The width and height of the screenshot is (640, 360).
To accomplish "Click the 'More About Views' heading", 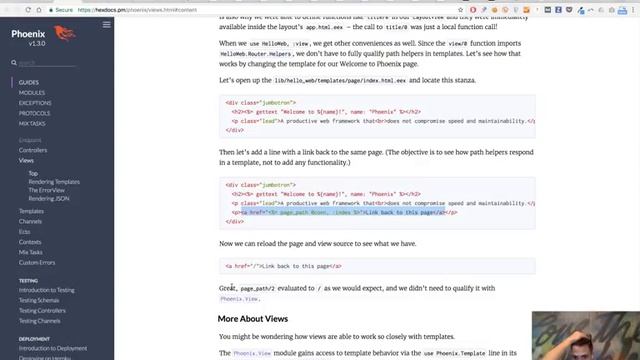I will 253,319.
